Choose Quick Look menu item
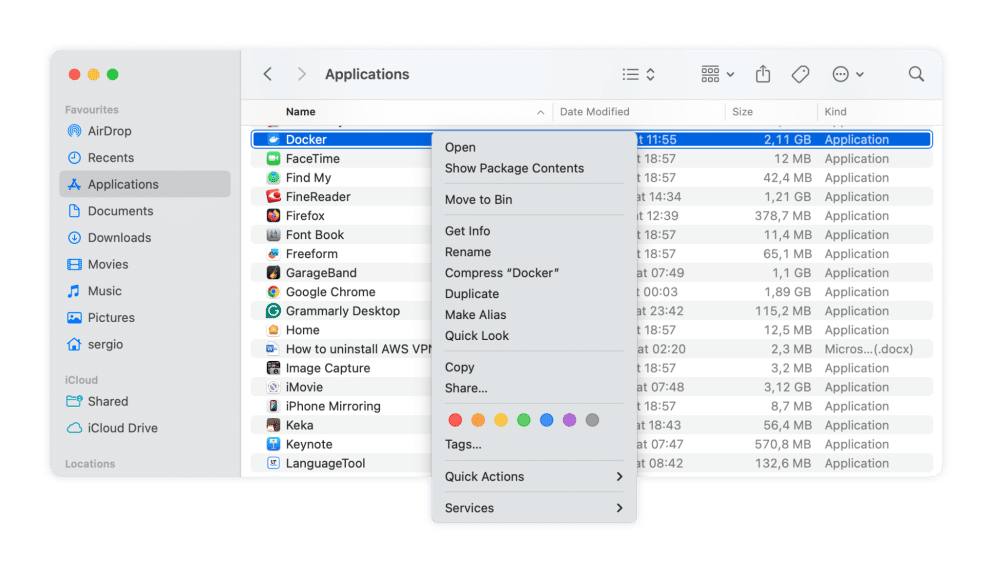 (534, 335)
